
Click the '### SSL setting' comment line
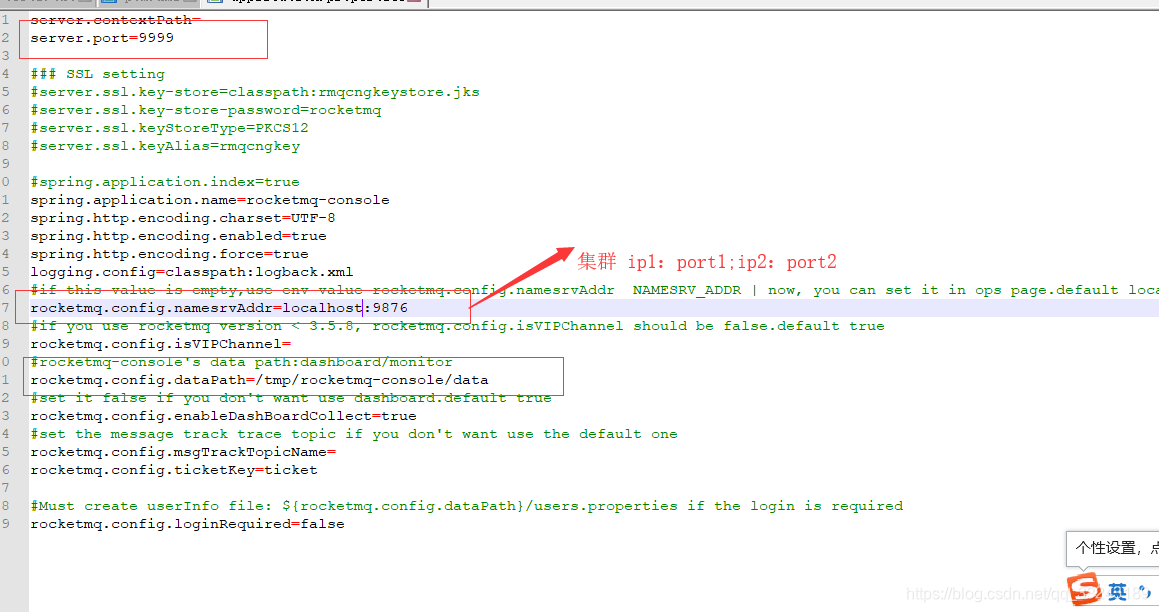pyautogui.click(x=98, y=74)
